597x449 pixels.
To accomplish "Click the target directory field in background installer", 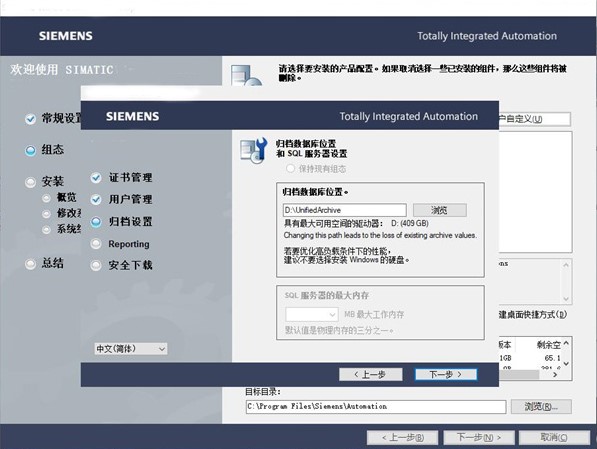I will [x=376, y=406].
